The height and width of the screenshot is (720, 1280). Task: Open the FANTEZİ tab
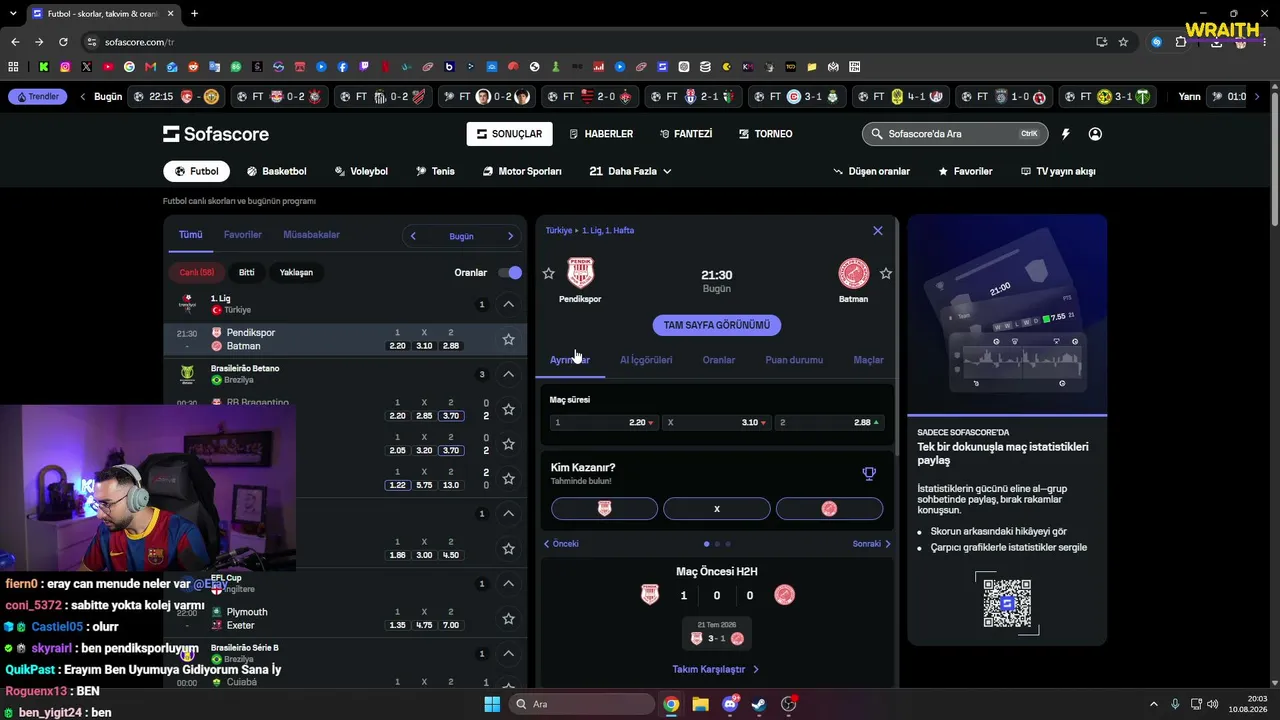(686, 134)
